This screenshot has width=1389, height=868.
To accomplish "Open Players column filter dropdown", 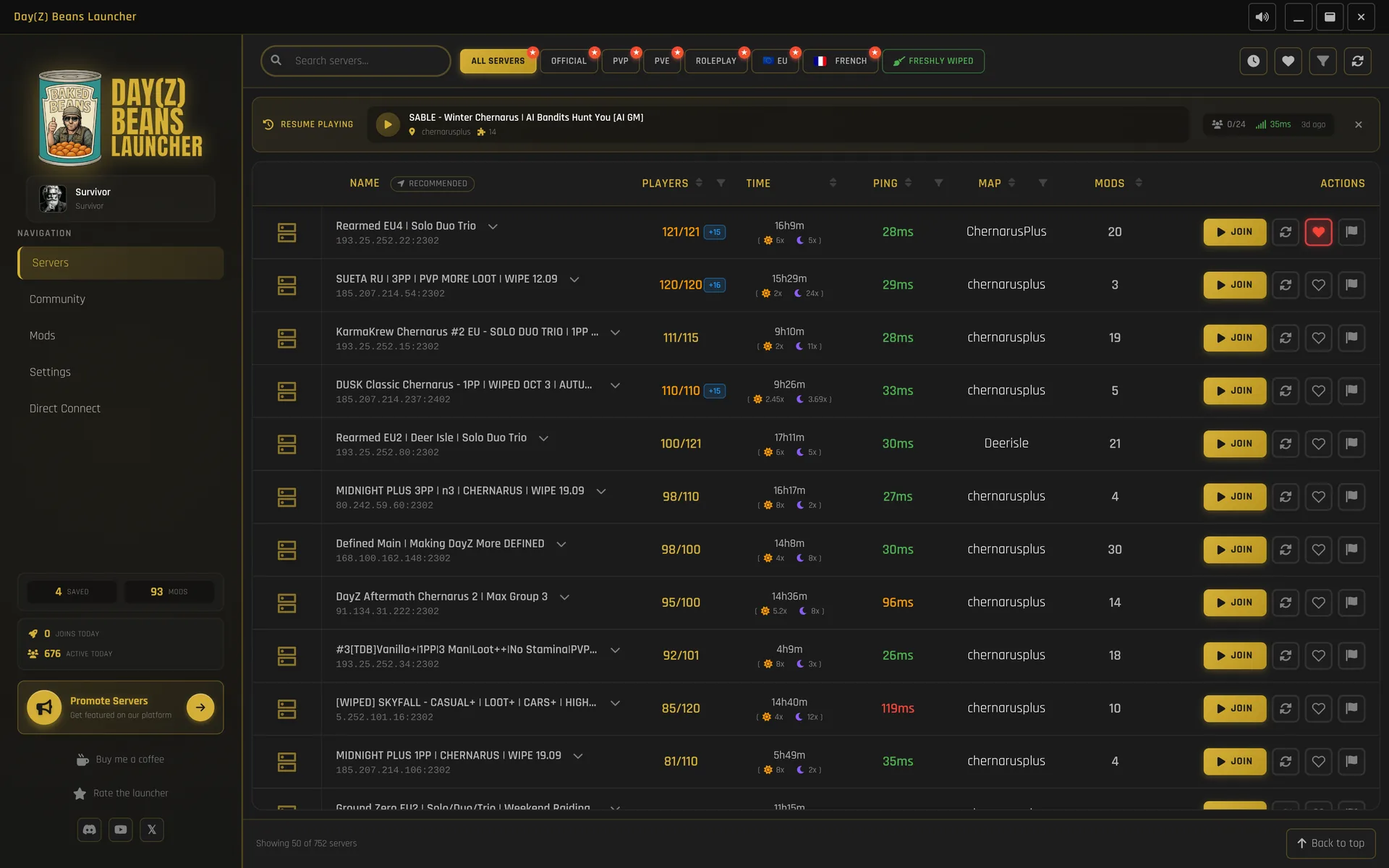I will (x=721, y=183).
